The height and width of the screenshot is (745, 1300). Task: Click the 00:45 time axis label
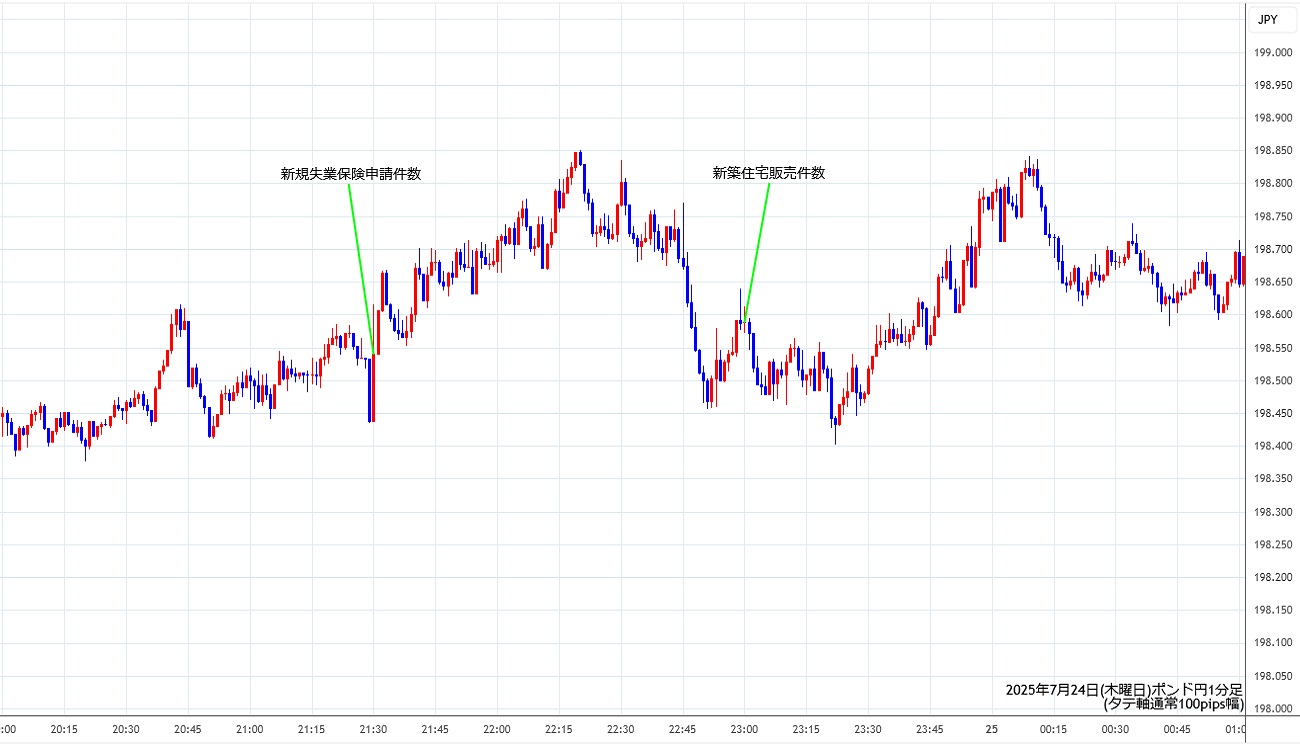tap(1176, 730)
